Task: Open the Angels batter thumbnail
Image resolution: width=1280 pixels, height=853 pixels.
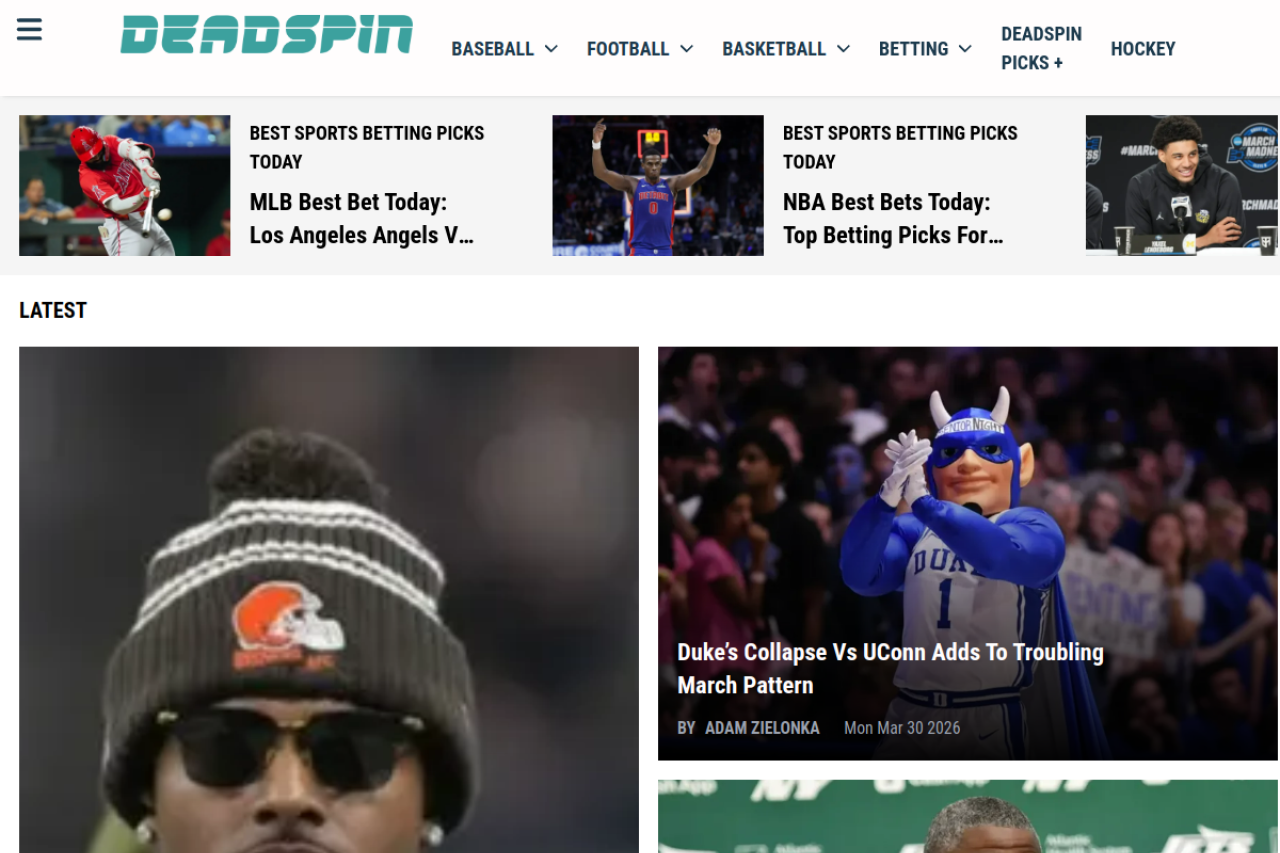Action: click(x=125, y=185)
